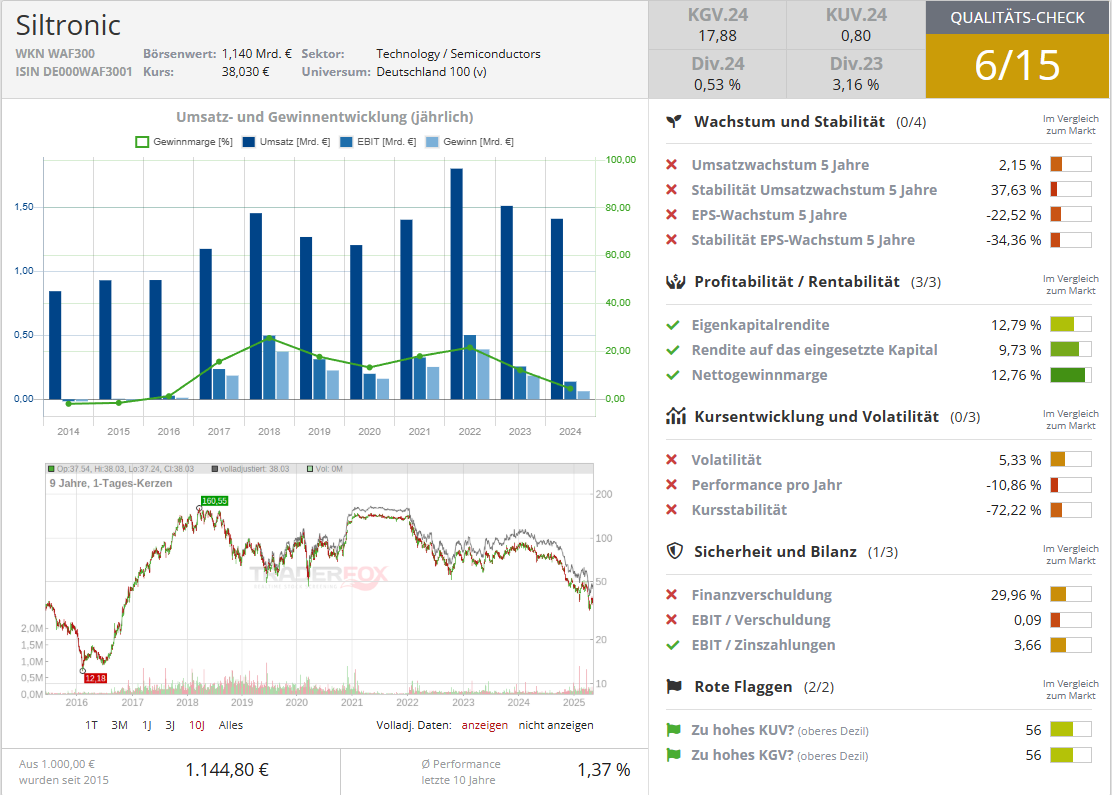Toggle the Gewinnmarge [%] legend entry

coord(184,142)
